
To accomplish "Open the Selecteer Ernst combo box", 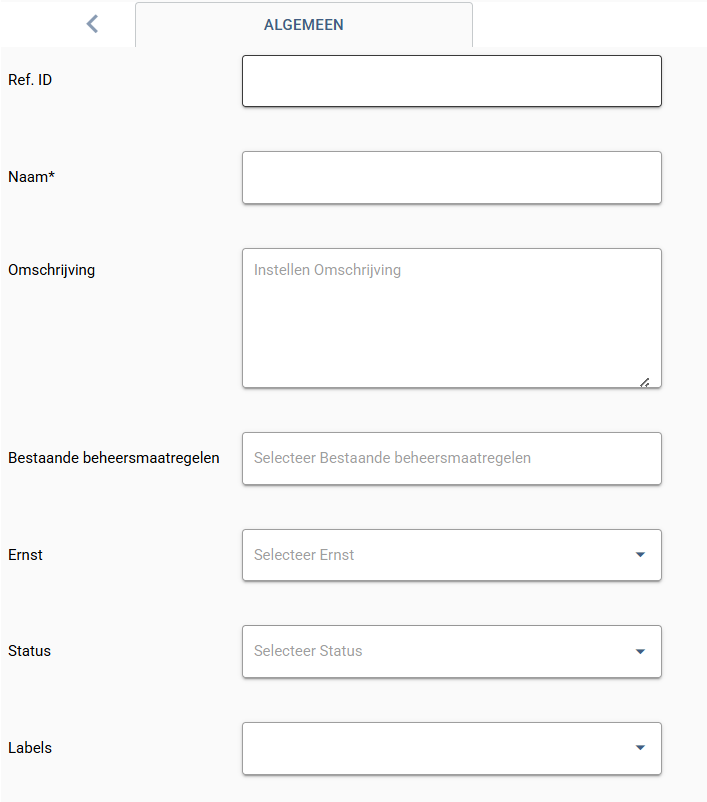I will 452,555.
